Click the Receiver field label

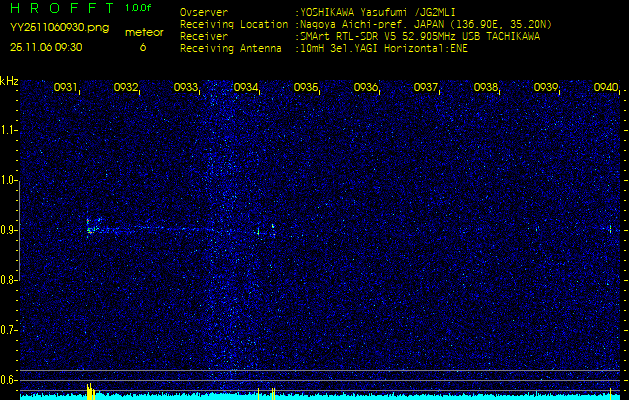(x=204, y=37)
